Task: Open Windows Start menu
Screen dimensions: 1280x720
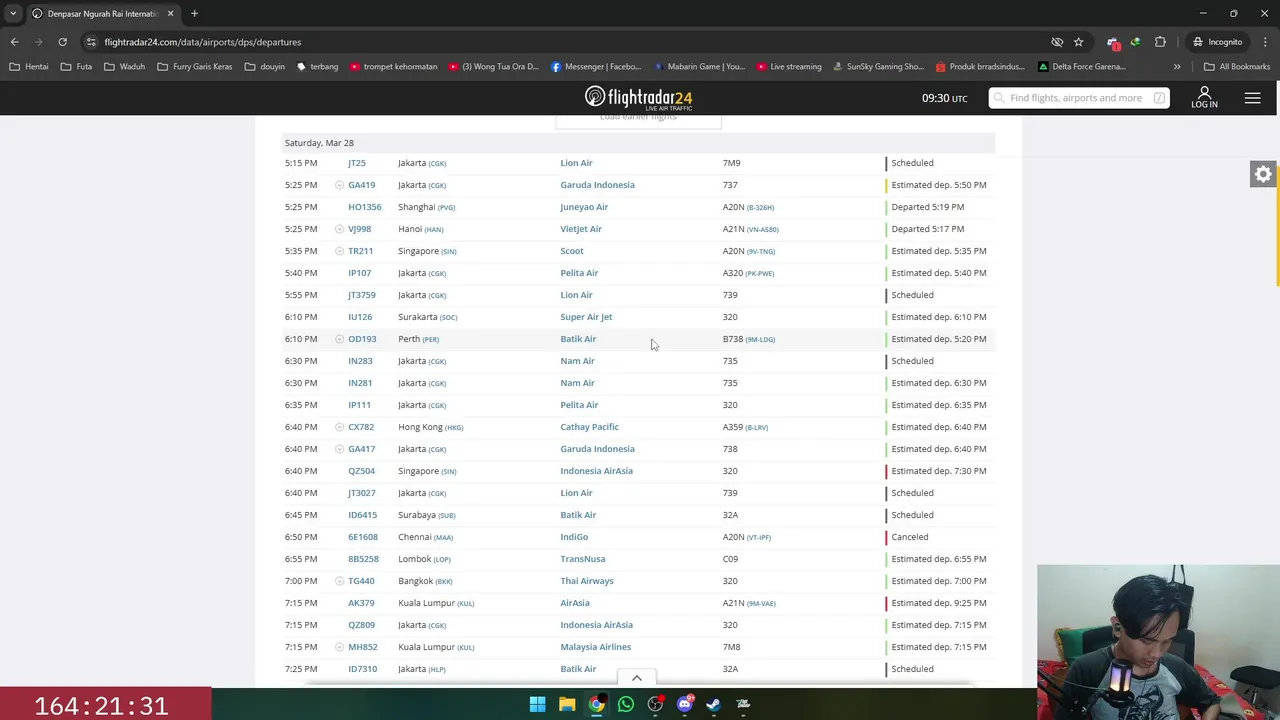Action: pyautogui.click(x=537, y=704)
